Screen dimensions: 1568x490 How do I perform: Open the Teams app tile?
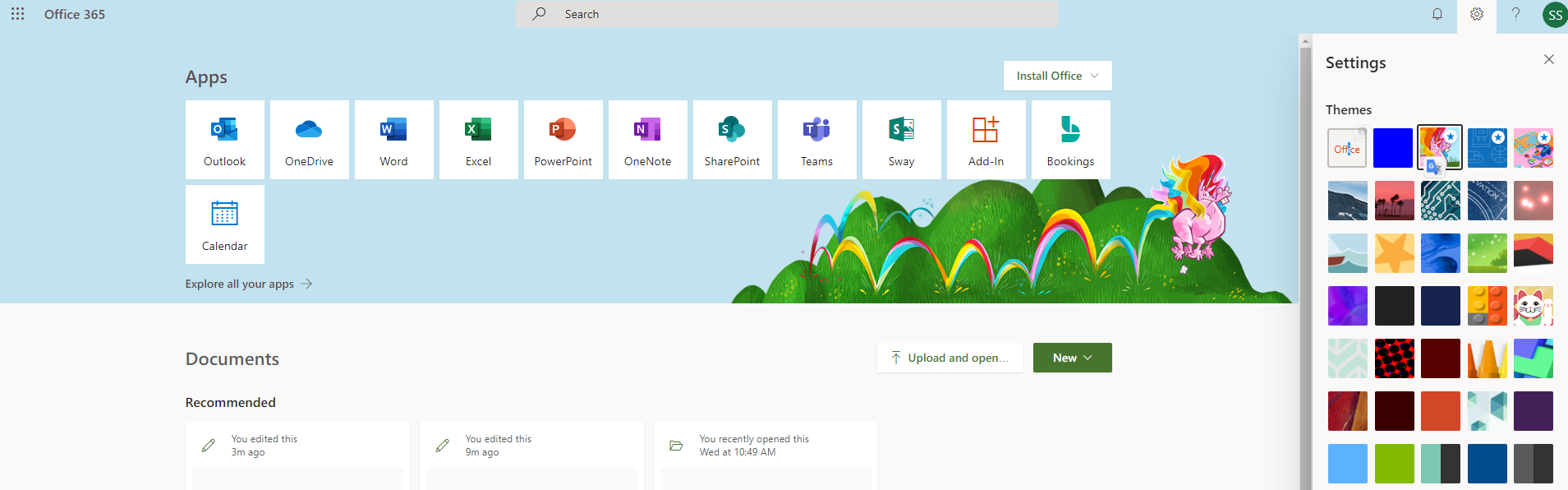click(x=817, y=140)
